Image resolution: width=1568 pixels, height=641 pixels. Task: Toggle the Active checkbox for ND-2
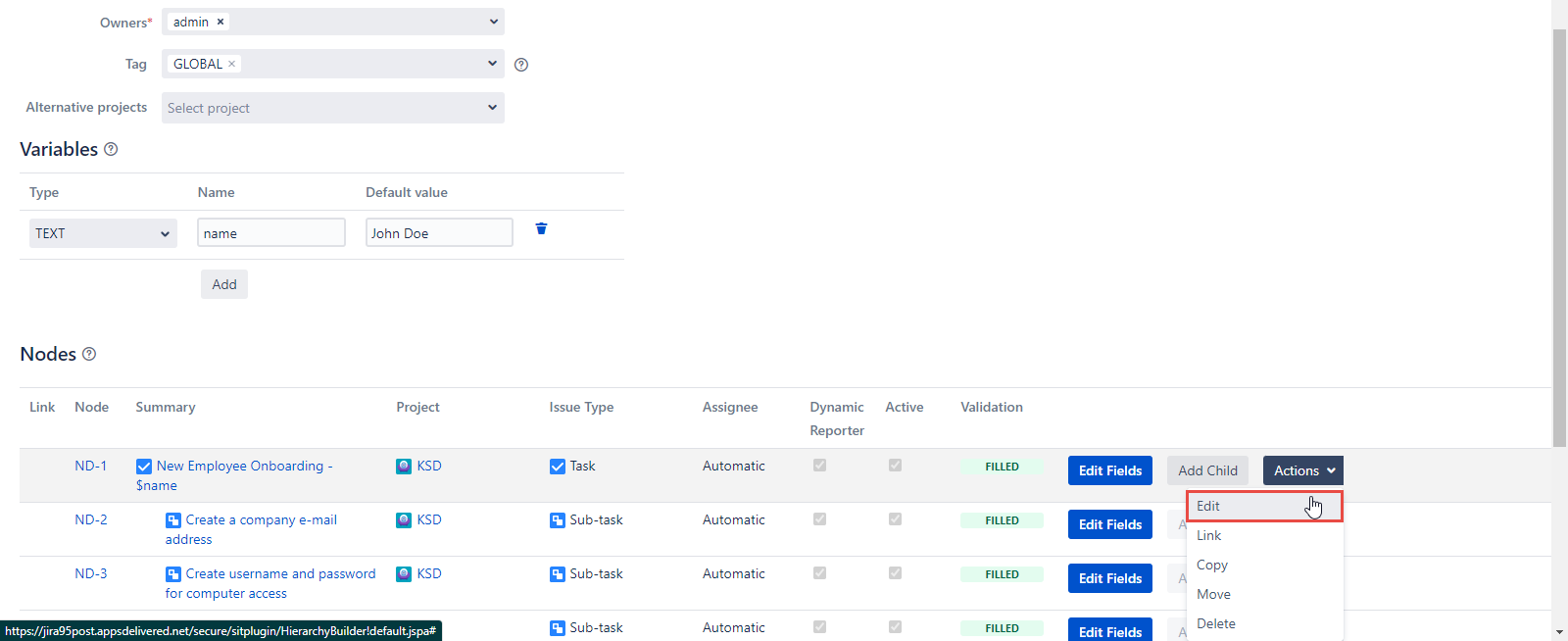coord(895,519)
